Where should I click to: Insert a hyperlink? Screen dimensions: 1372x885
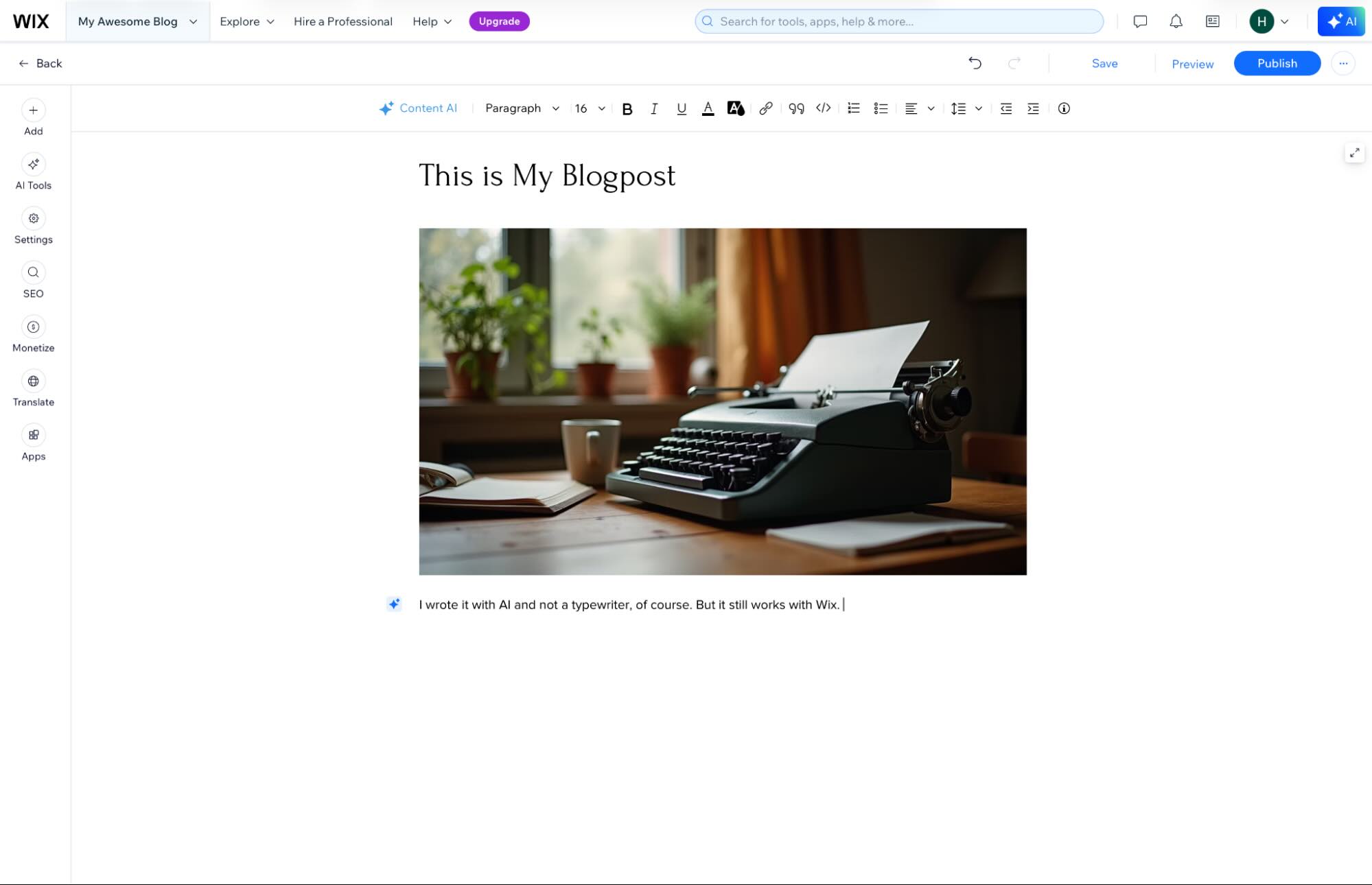(x=766, y=108)
